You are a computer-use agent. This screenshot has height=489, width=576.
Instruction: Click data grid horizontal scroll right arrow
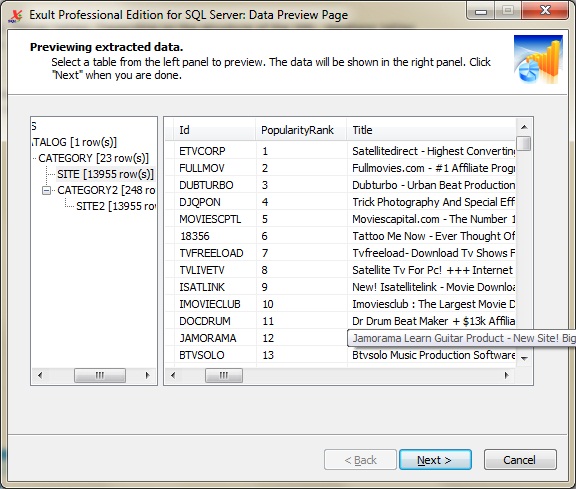coord(507,375)
